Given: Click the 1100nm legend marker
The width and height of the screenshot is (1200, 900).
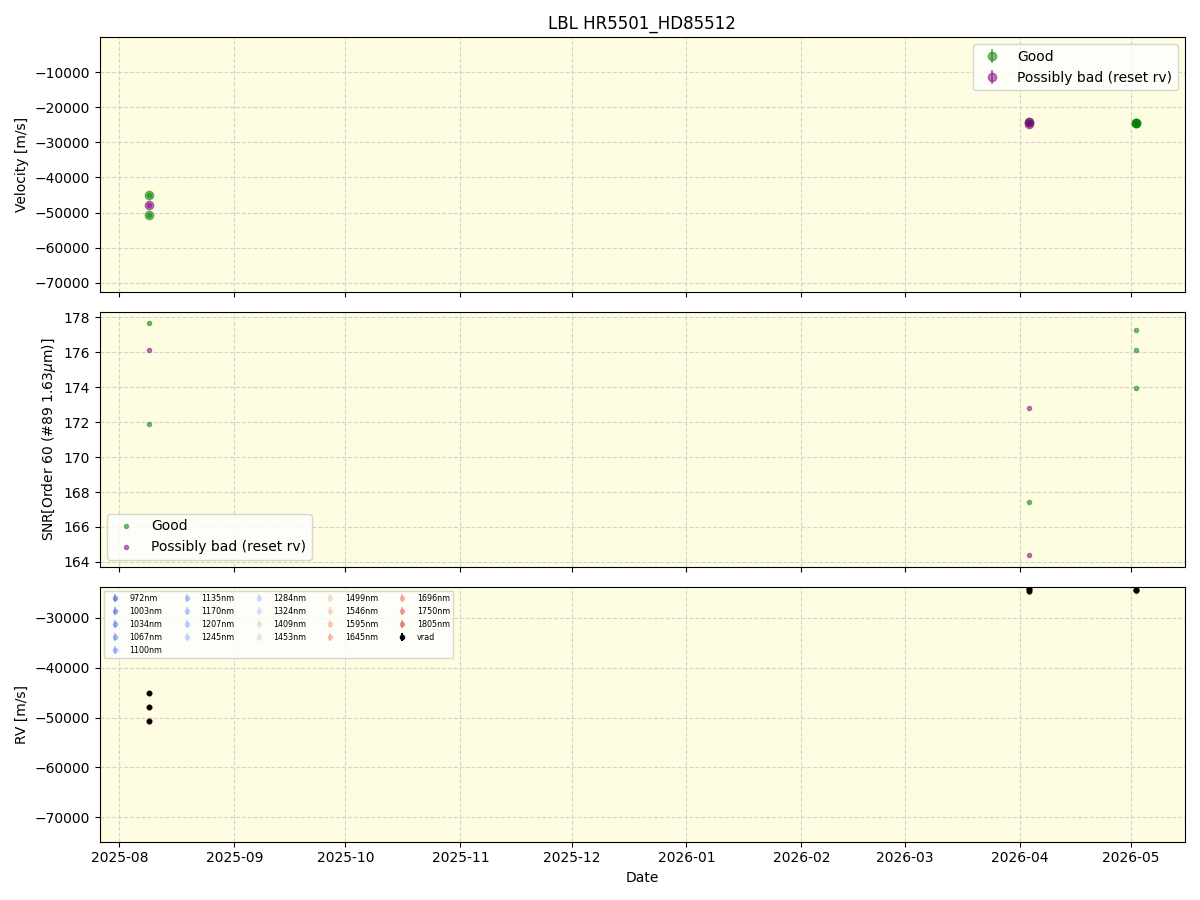Looking at the screenshot, I should point(115,650).
